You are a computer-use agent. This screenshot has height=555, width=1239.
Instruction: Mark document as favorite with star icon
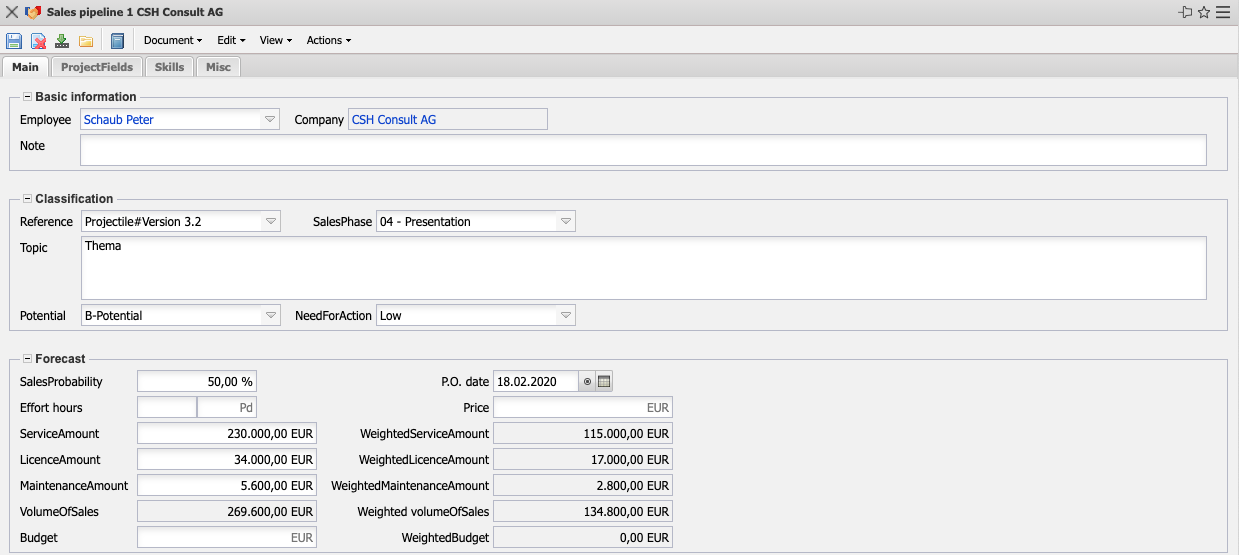[1204, 12]
